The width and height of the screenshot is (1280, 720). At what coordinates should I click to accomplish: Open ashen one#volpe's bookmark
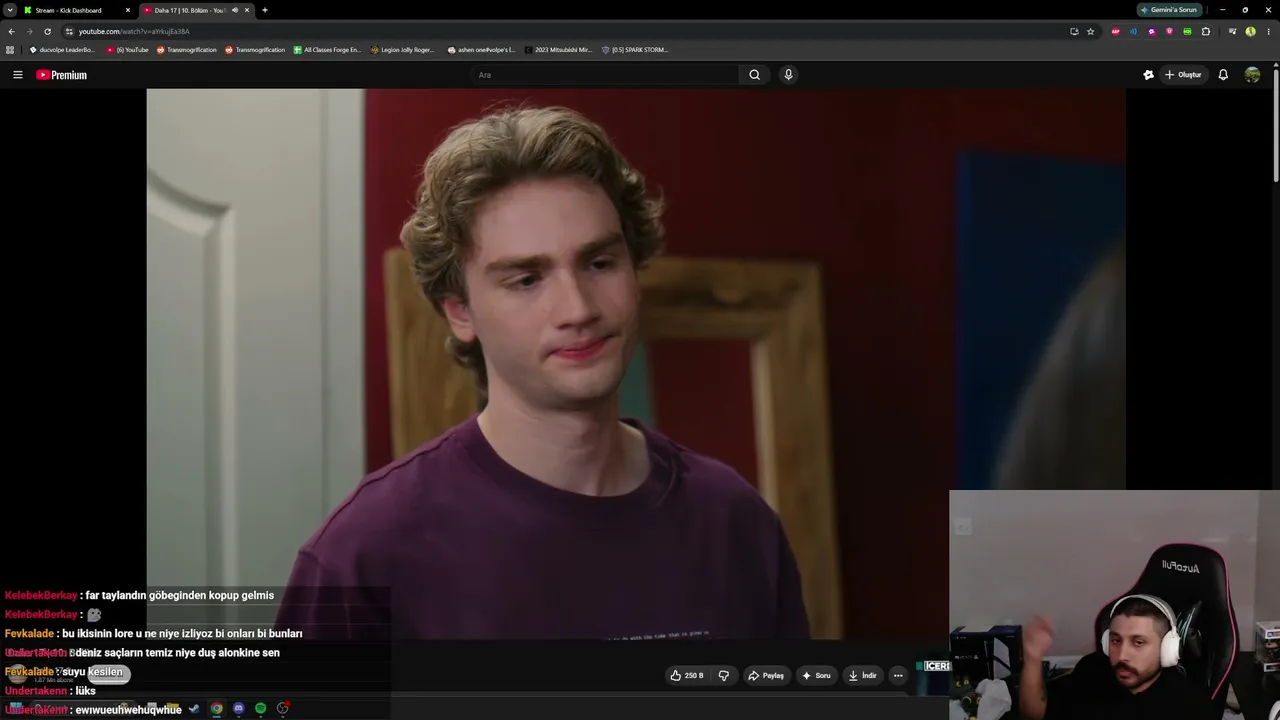tap(481, 50)
